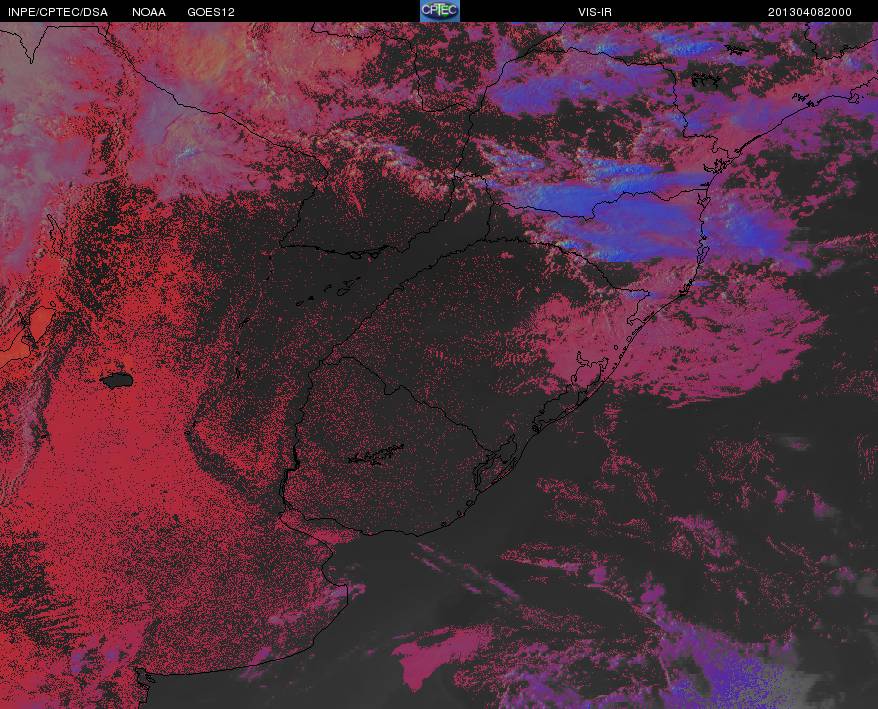Click the NOAA label in the header
878x709 pixels.
(x=149, y=12)
